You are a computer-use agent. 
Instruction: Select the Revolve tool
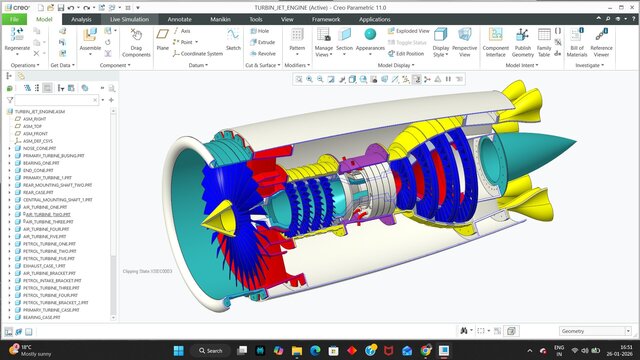coord(262,53)
